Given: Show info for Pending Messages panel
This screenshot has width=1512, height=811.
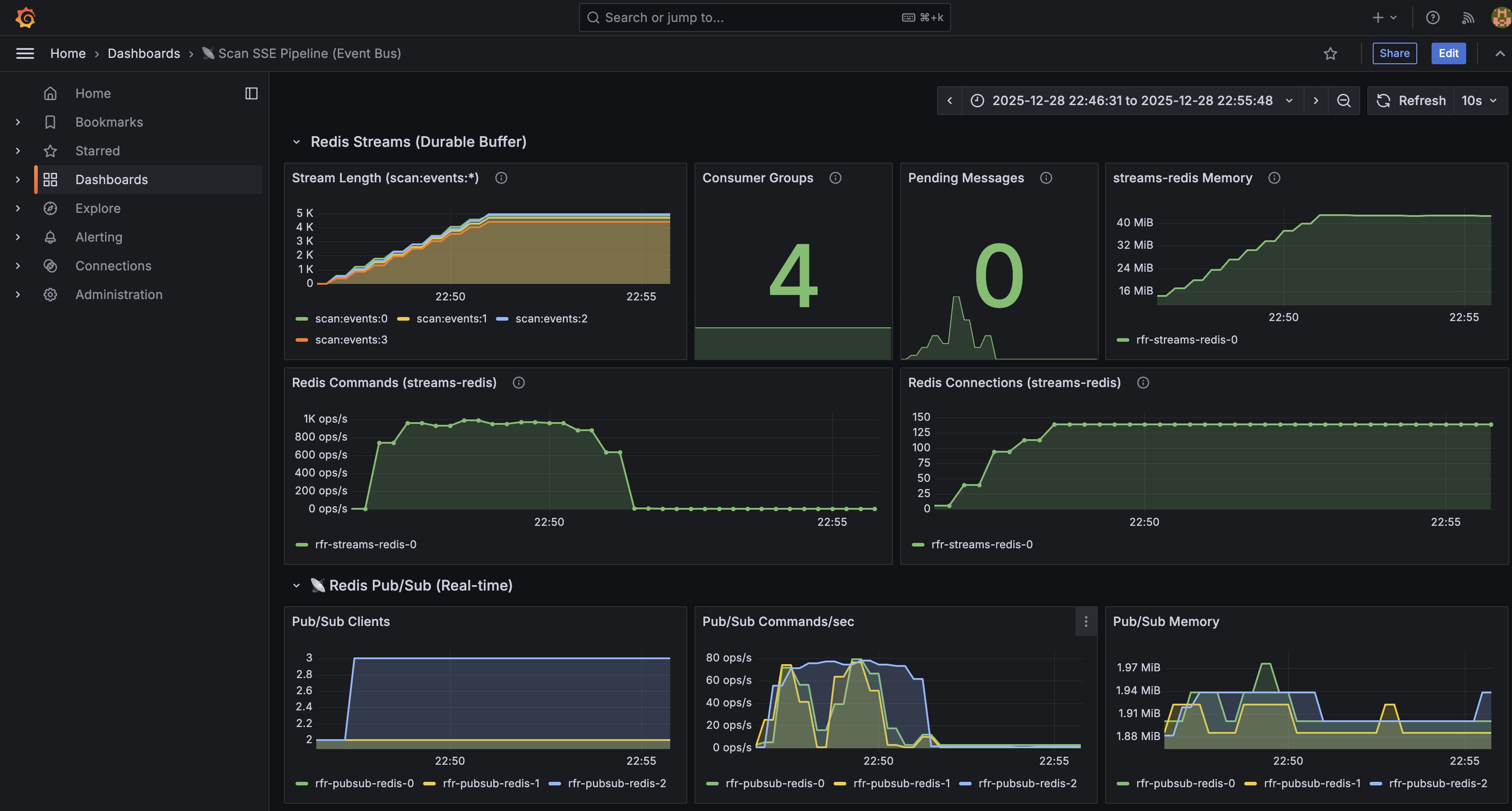Looking at the screenshot, I should click(1046, 178).
